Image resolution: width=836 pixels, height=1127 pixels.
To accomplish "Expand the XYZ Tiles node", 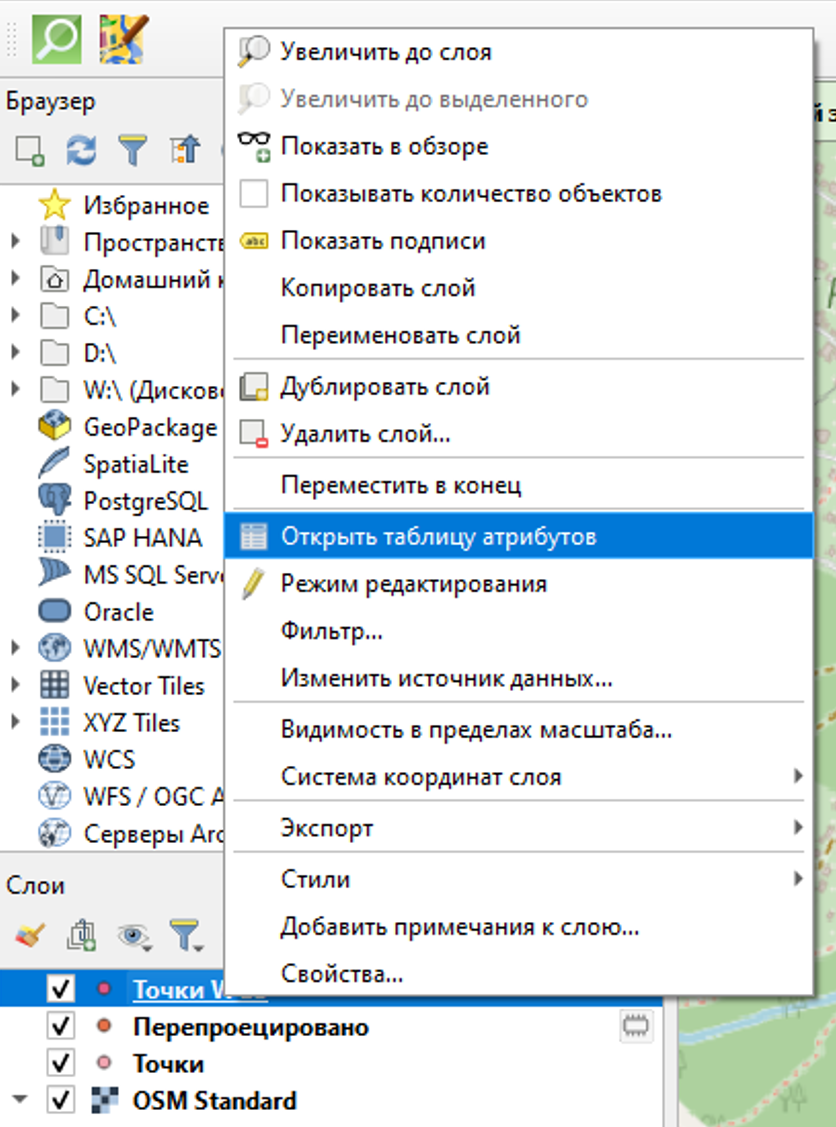I will 15,721.
